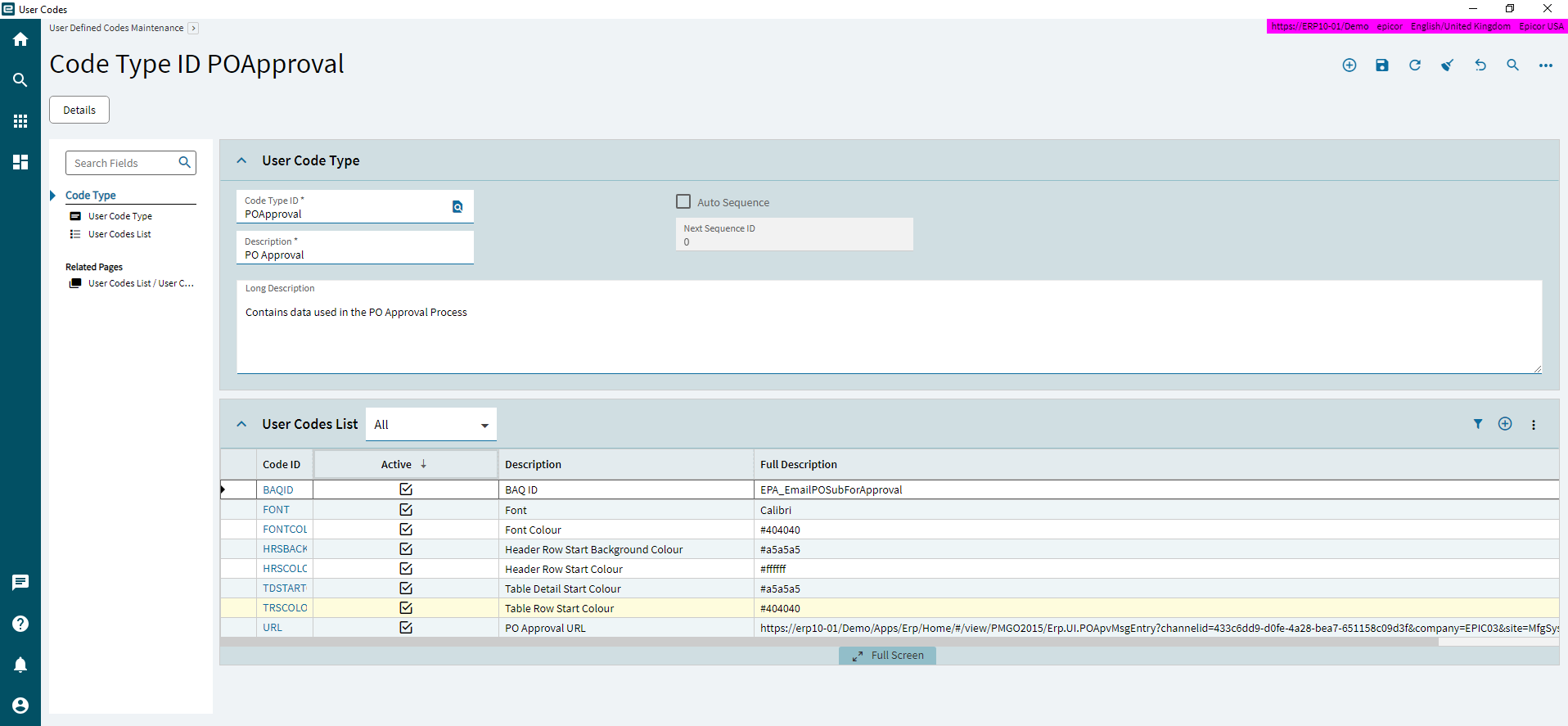Click the Refresh icon in the top toolbar
The width and height of the screenshot is (1568, 726).
pyautogui.click(x=1414, y=65)
